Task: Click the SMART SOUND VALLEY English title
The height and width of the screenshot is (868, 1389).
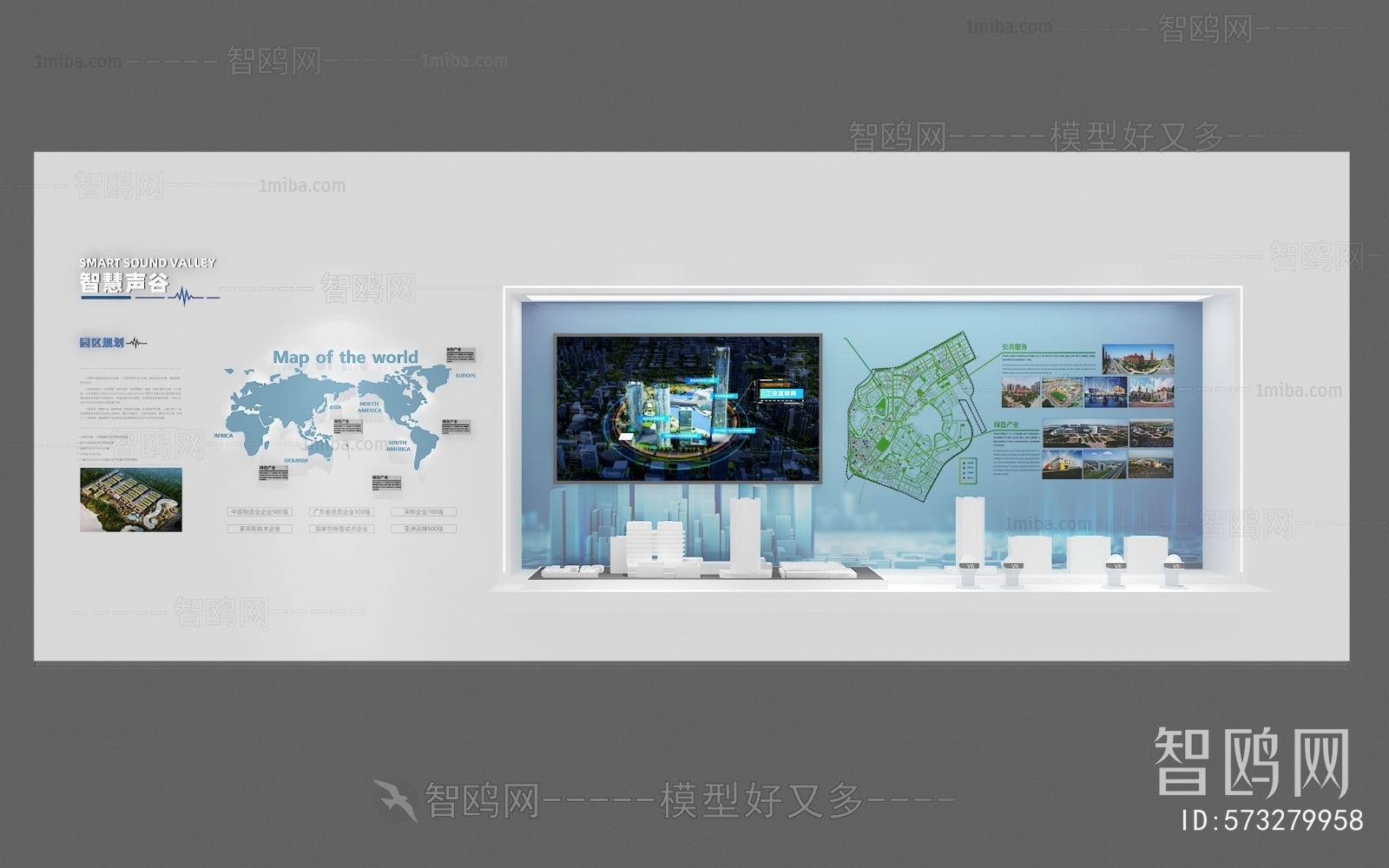Action: (x=148, y=262)
